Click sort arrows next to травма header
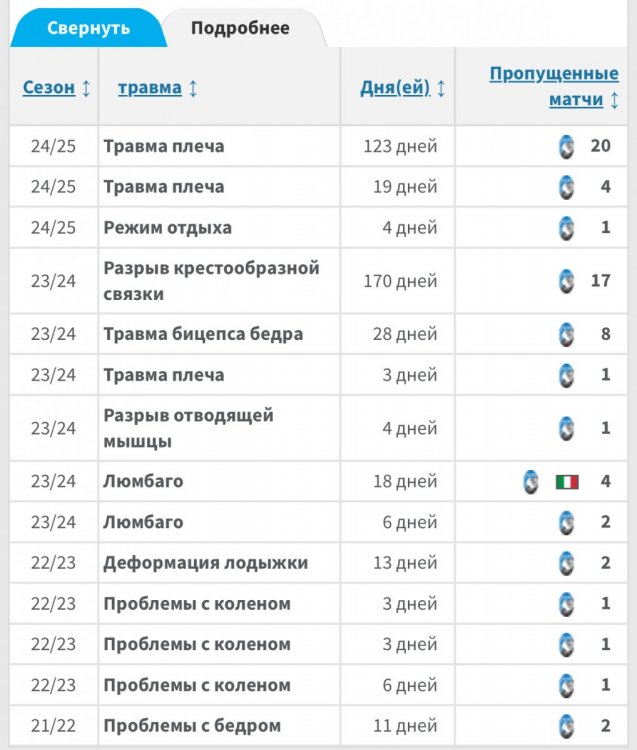637x750 pixels. [x=193, y=88]
